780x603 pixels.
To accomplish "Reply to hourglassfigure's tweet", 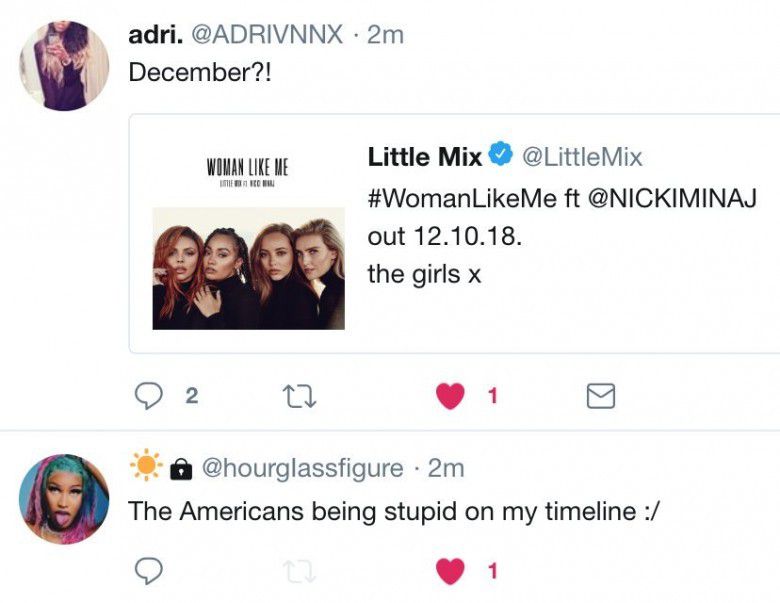I will tap(149, 571).
